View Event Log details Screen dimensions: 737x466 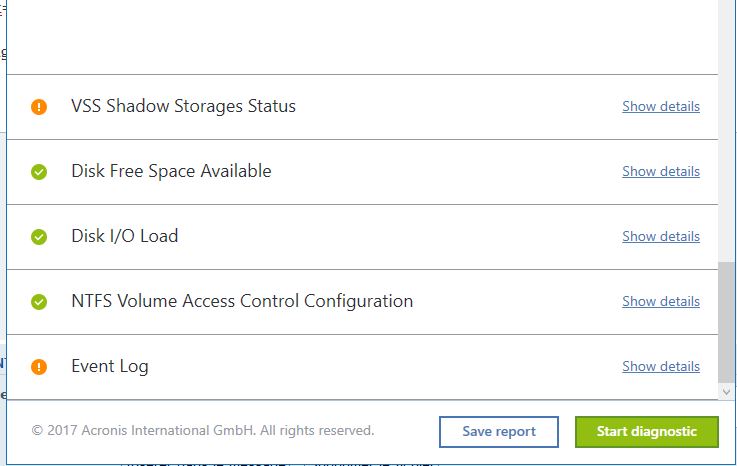[x=660, y=366]
